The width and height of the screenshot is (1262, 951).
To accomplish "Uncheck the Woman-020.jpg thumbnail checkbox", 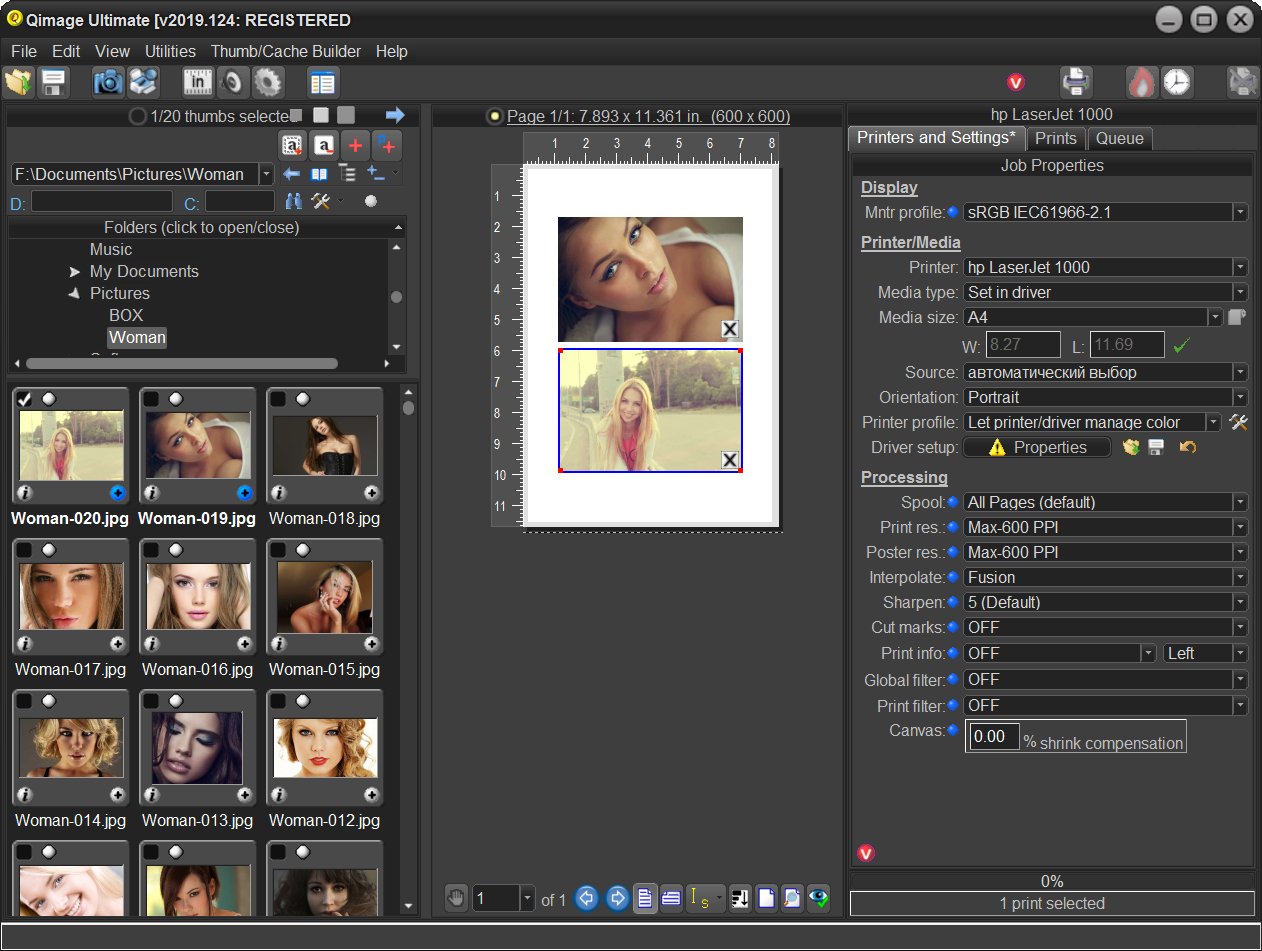I will pyautogui.click(x=24, y=399).
